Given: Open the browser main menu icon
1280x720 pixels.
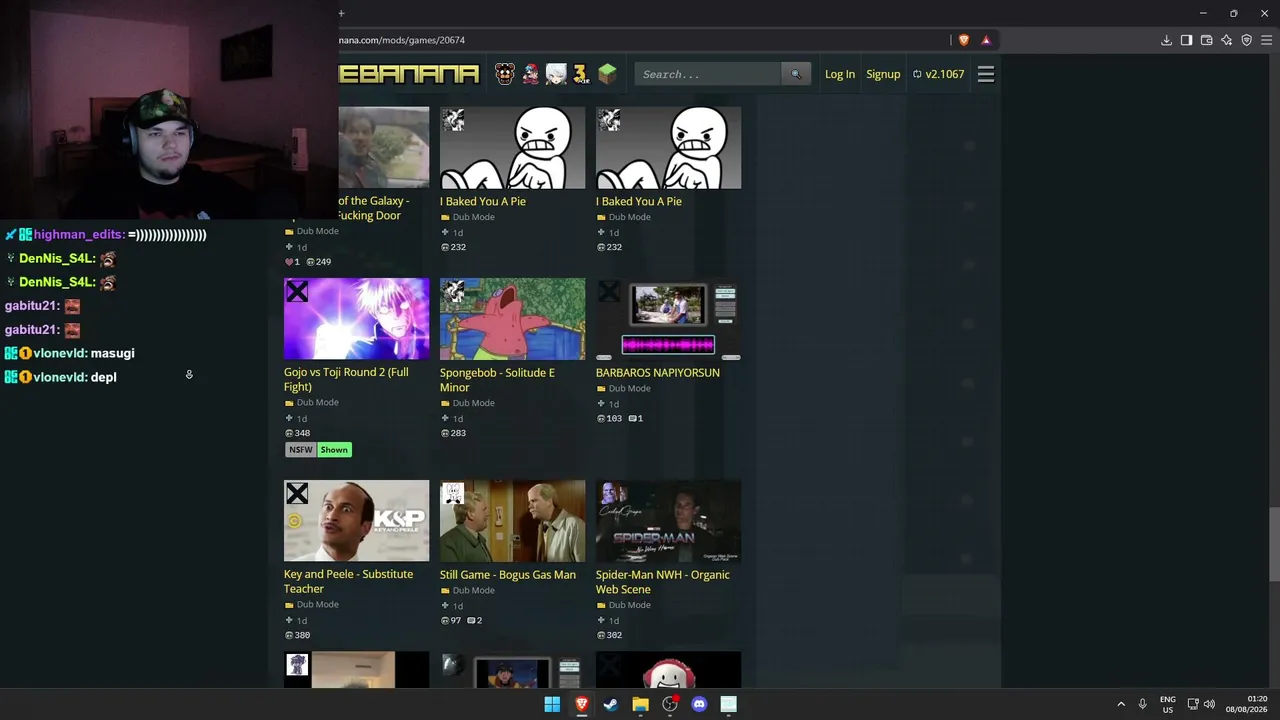Looking at the screenshot, I should pos(1266,40).
